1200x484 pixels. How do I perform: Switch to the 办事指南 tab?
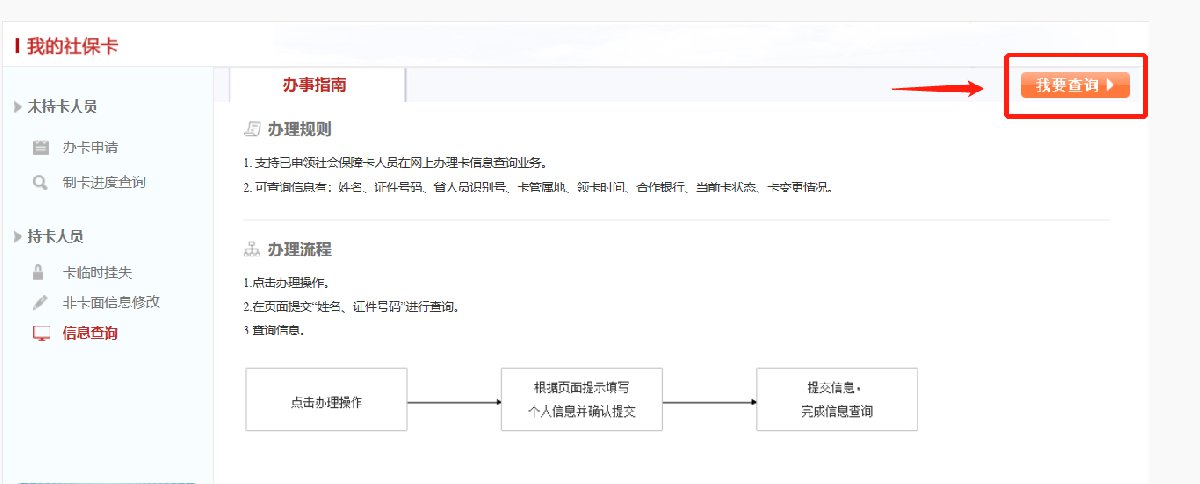click(x=316, y=85)
